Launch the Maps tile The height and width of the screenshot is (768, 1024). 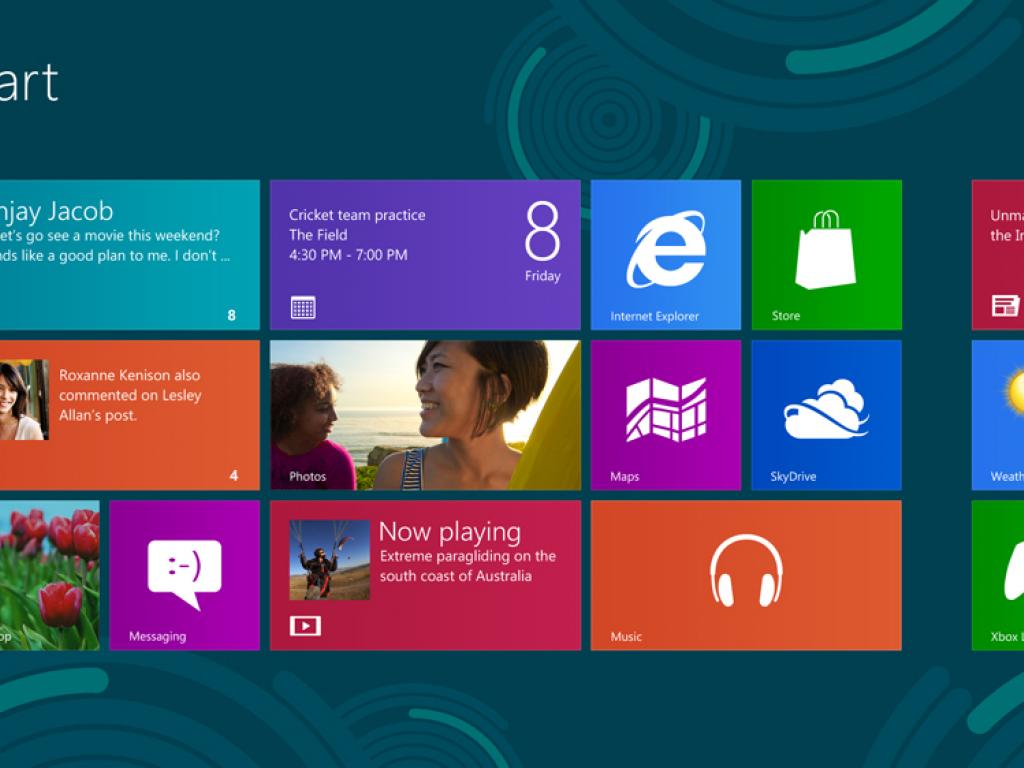click(665, 415)
